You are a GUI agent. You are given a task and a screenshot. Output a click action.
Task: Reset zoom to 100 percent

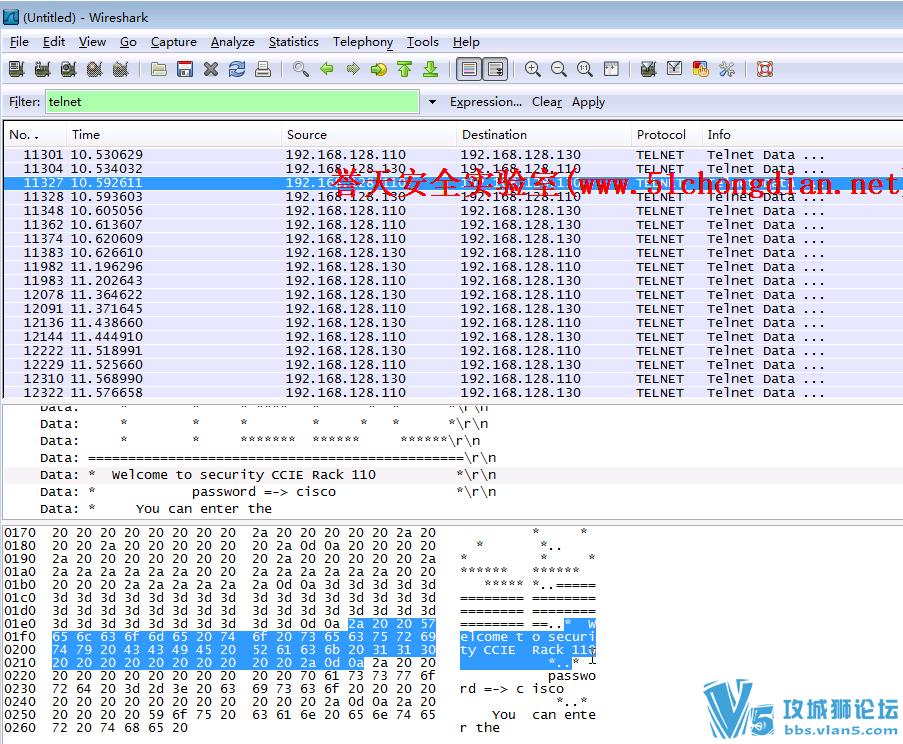585,69
